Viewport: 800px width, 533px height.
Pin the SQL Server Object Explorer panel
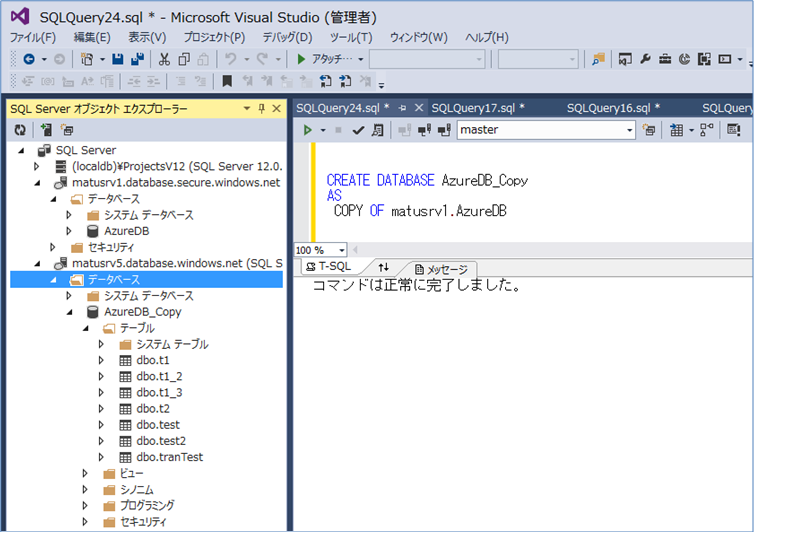262,108
